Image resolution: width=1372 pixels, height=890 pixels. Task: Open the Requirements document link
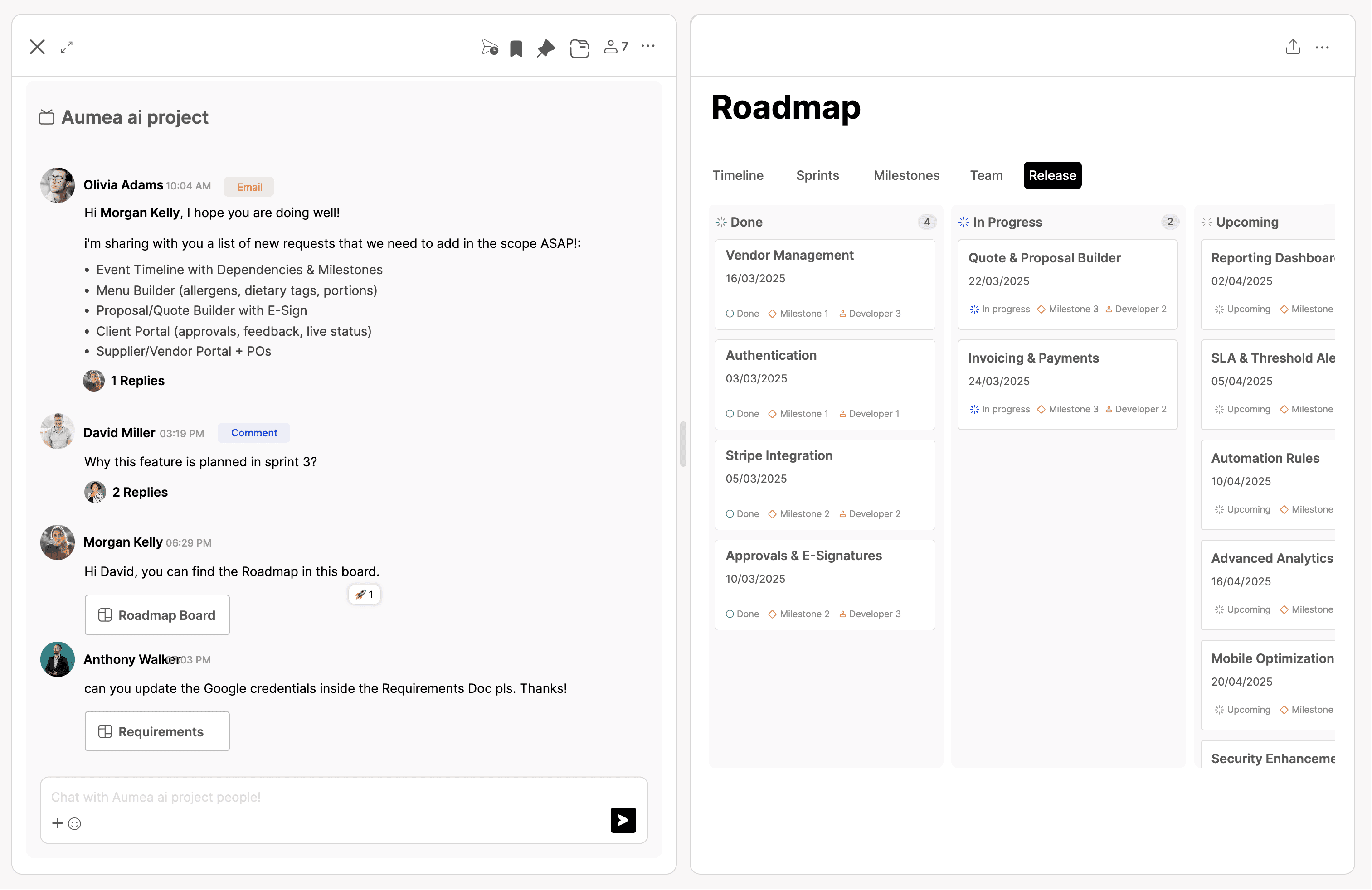tap(157, 731)
